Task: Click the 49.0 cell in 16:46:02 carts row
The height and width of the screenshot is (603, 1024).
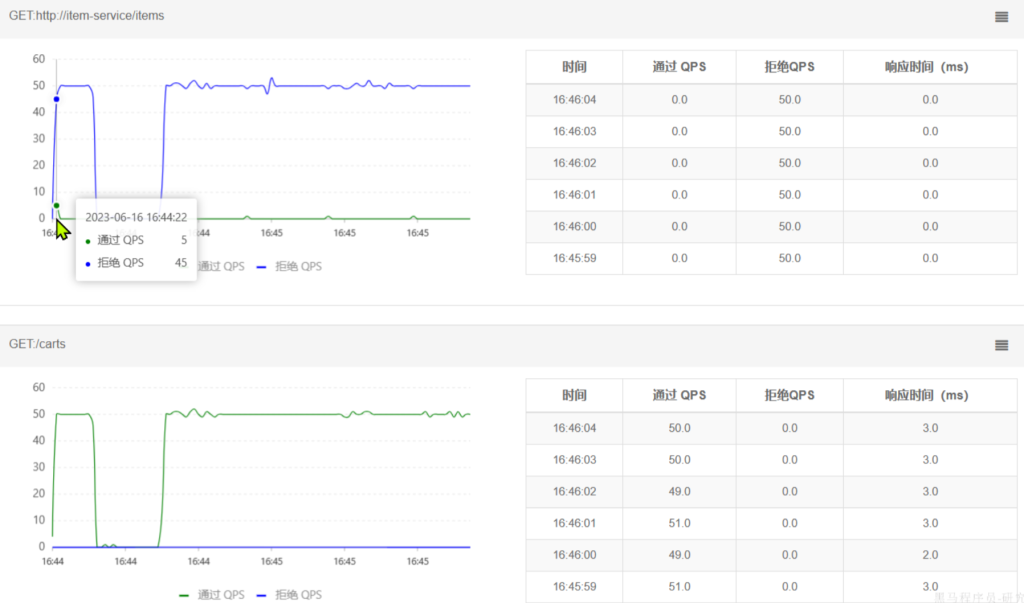Action: coord(679,492)
